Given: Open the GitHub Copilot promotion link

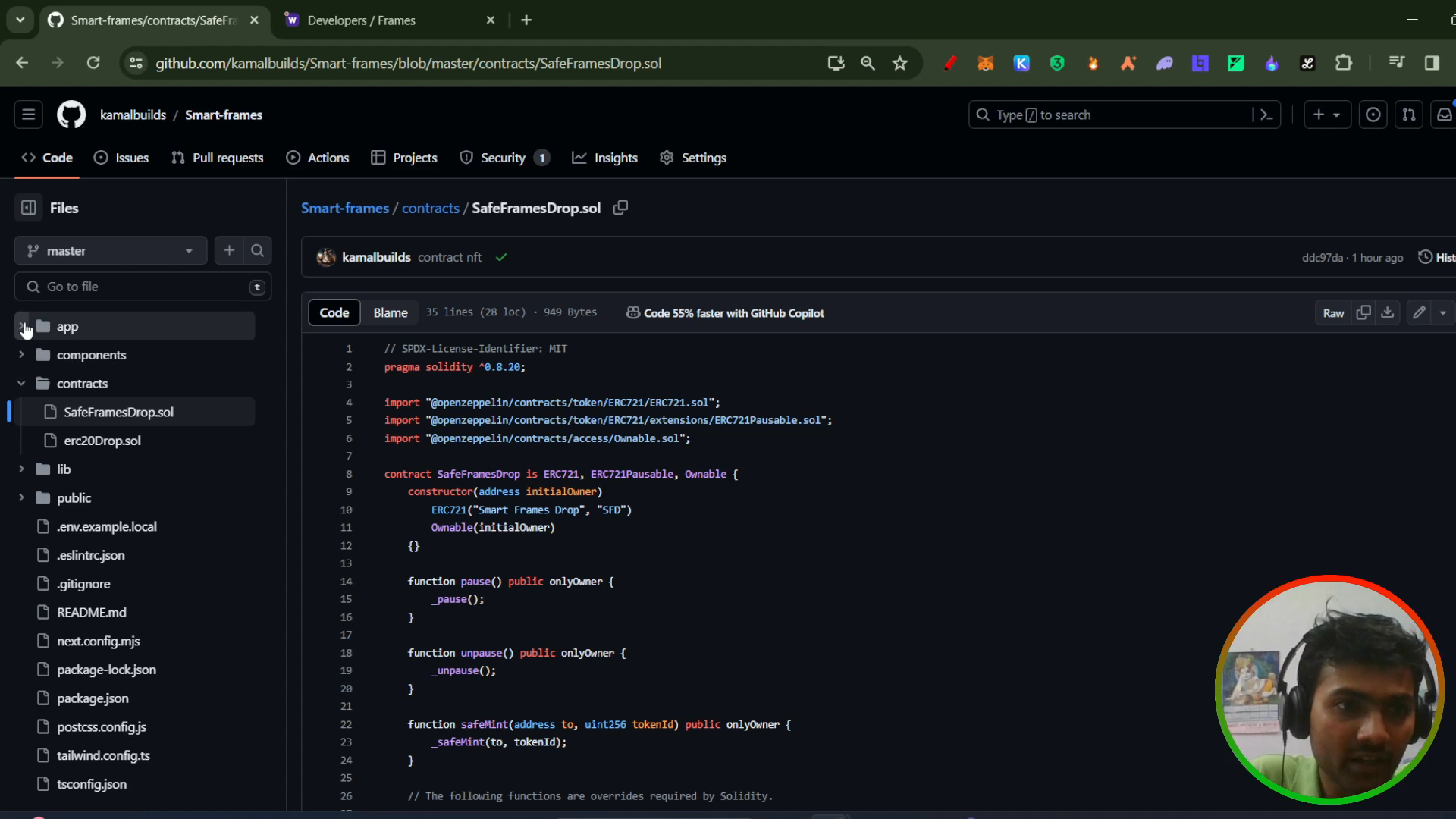Looking at the screenshot, I should click(725, 313).
